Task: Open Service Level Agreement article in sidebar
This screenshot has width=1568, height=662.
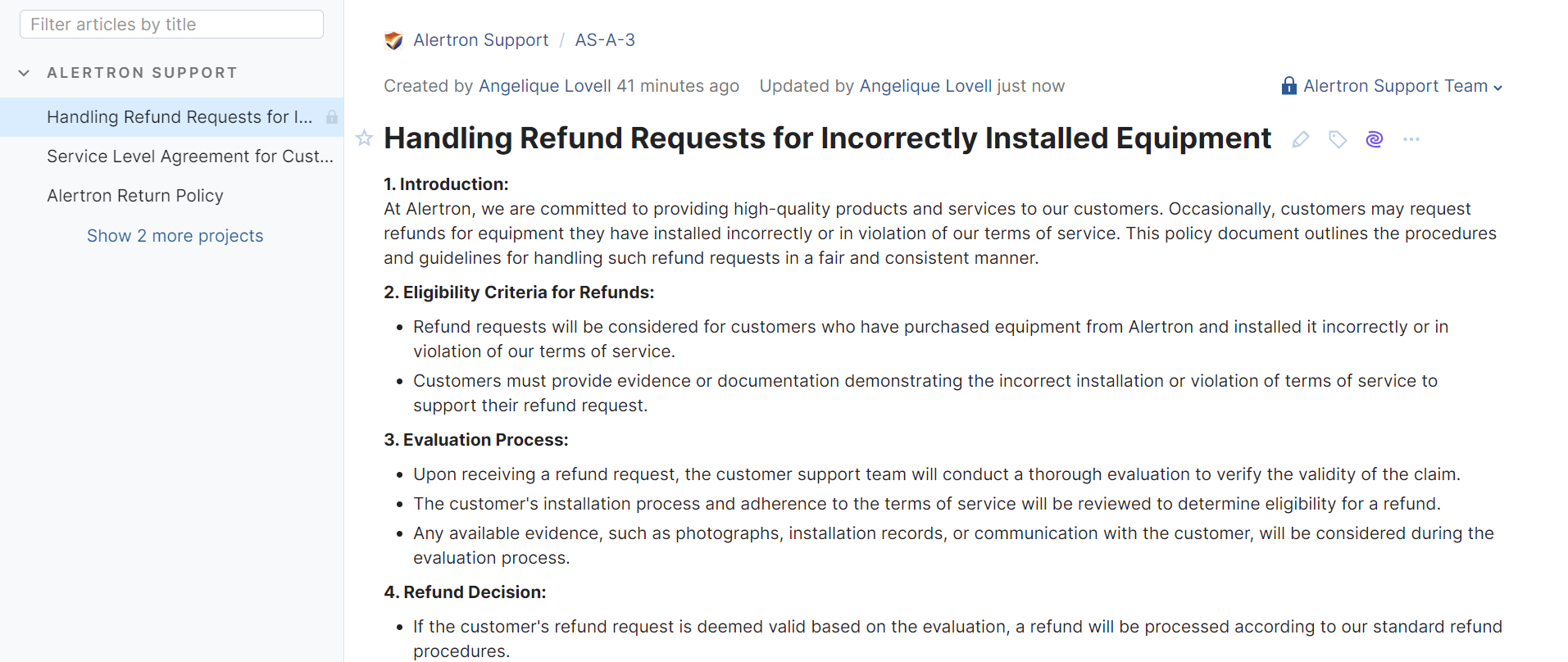Action: coord(189,156)
